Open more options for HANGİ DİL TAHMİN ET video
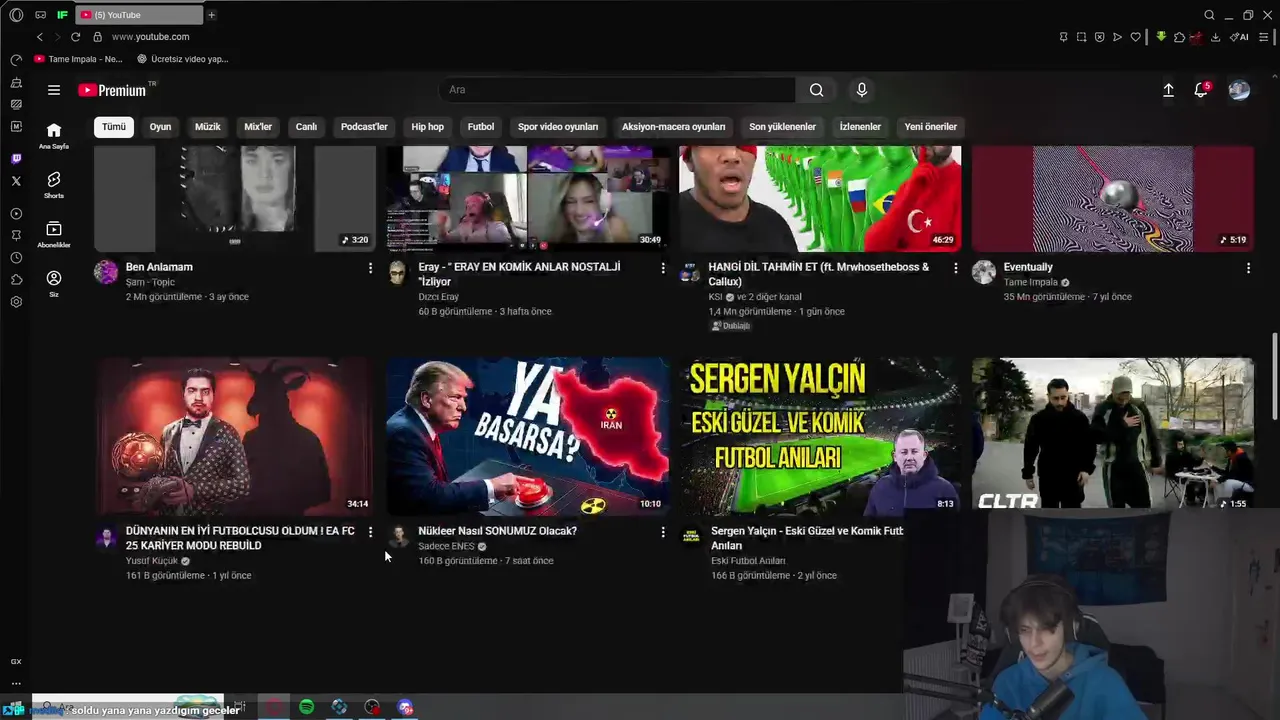This screenshot has width=1280, height=720. (x=955, y=268)
